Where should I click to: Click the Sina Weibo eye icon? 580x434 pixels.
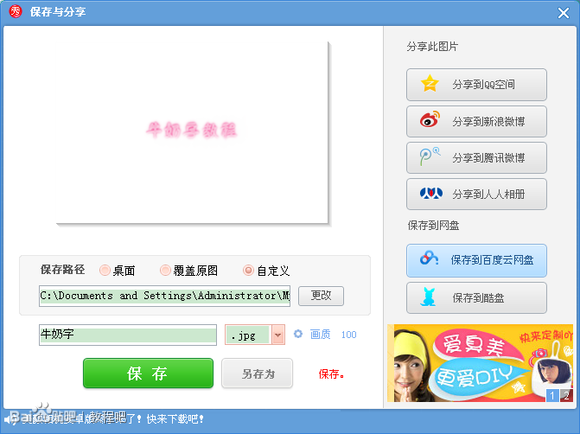[429, 120]
